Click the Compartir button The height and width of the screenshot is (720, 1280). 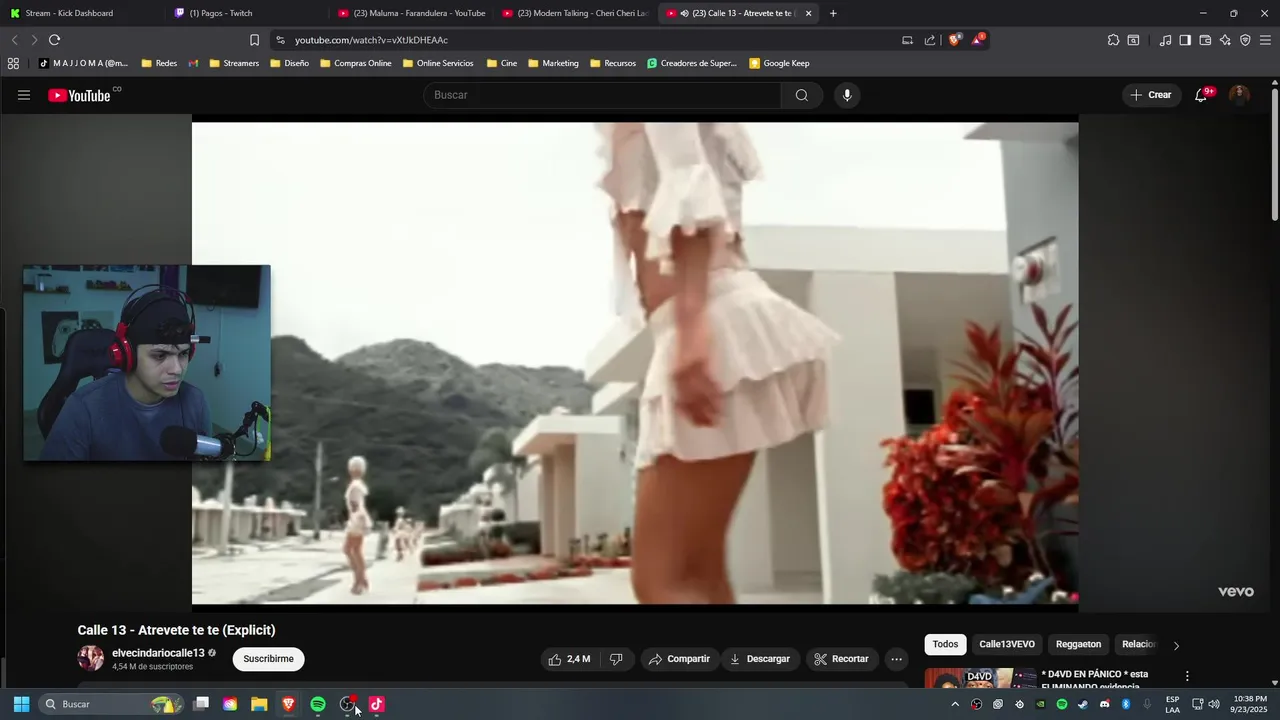point(679,659)
